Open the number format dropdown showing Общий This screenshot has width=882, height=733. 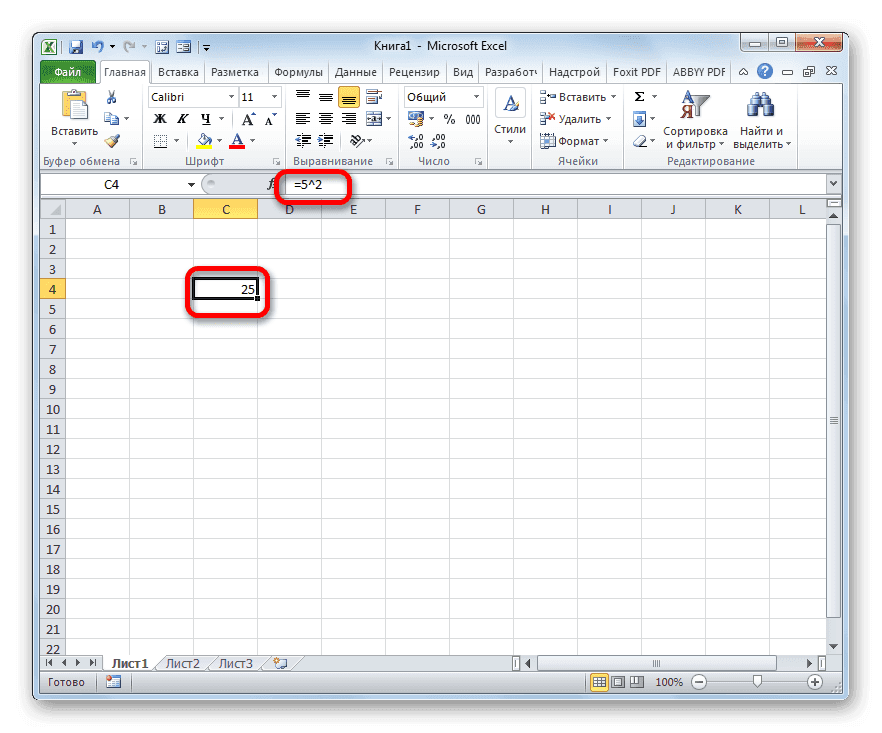pos(438,97)
